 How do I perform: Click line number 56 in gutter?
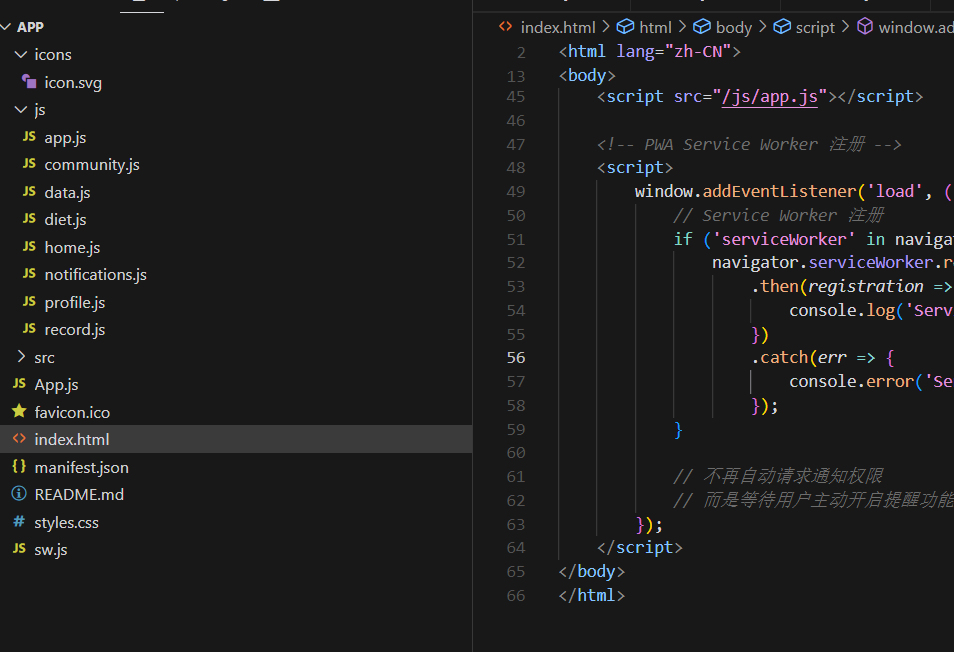[x=515, y=357]
